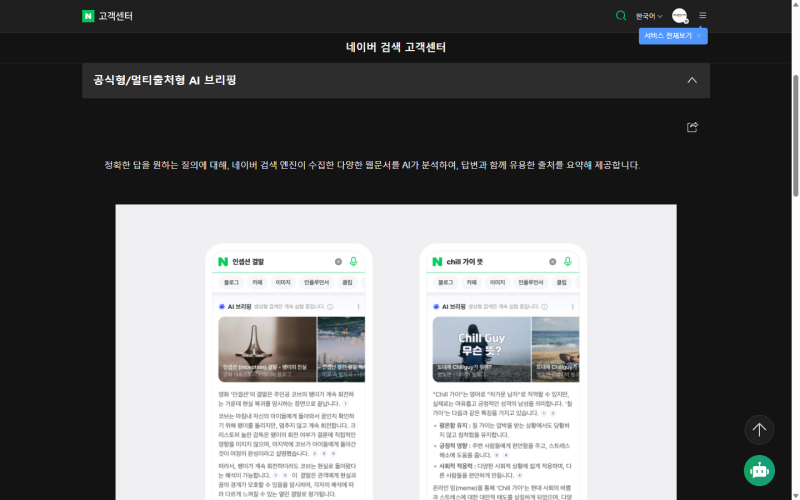Select the 인플루언서 tab in the 인셉션 결말 mockup
800x500 pixels.
click(316, 283)
